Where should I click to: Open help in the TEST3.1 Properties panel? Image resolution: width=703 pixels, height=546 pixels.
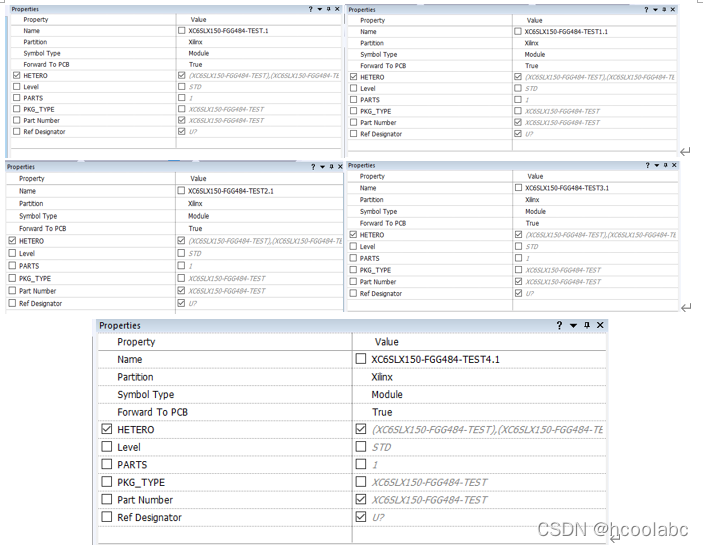click(647, 165)
